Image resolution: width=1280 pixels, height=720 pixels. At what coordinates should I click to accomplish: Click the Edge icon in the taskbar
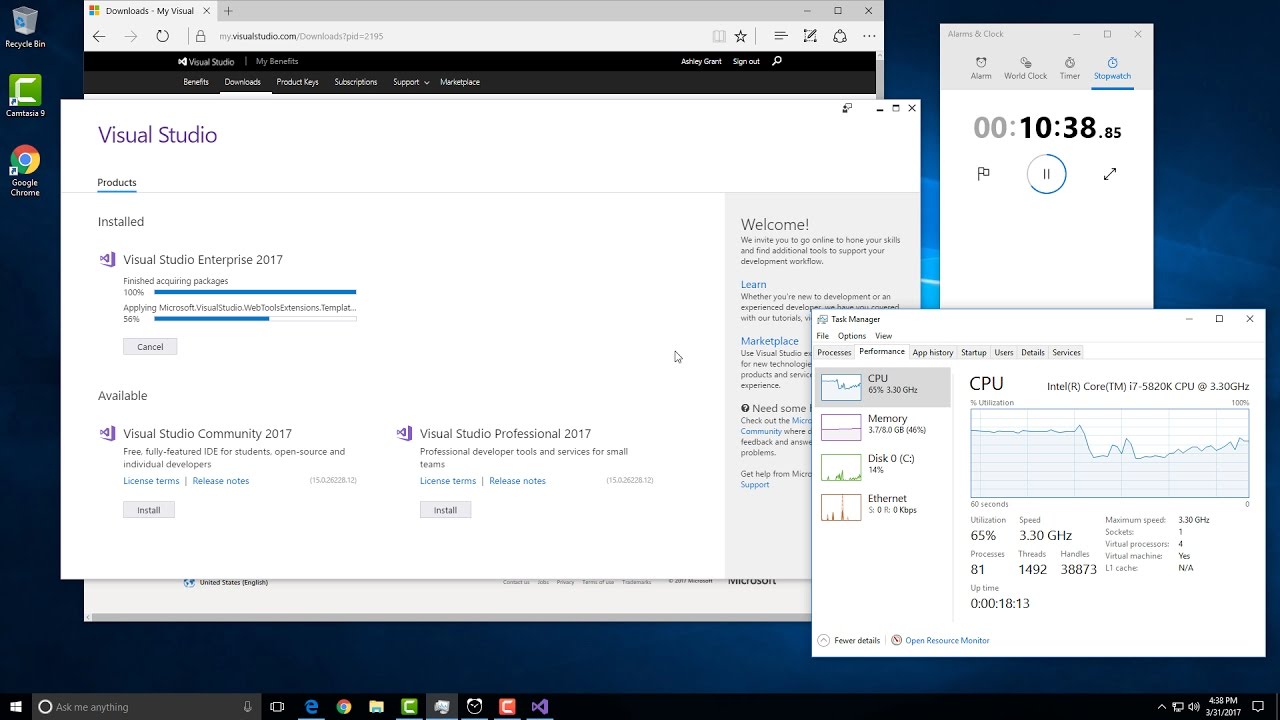pyautogui.click(x=311, y=707)
